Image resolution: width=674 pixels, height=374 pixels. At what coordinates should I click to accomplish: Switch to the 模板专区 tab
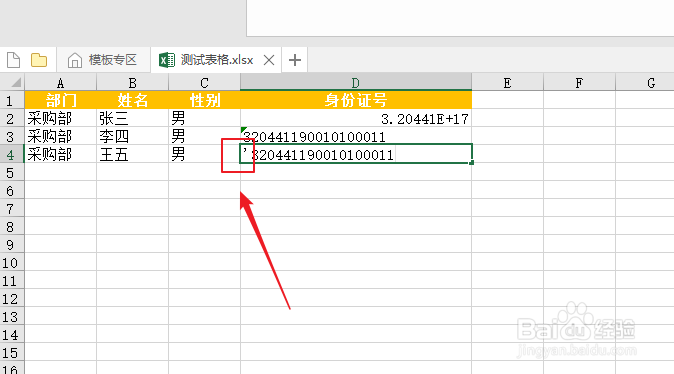[103, 60]
